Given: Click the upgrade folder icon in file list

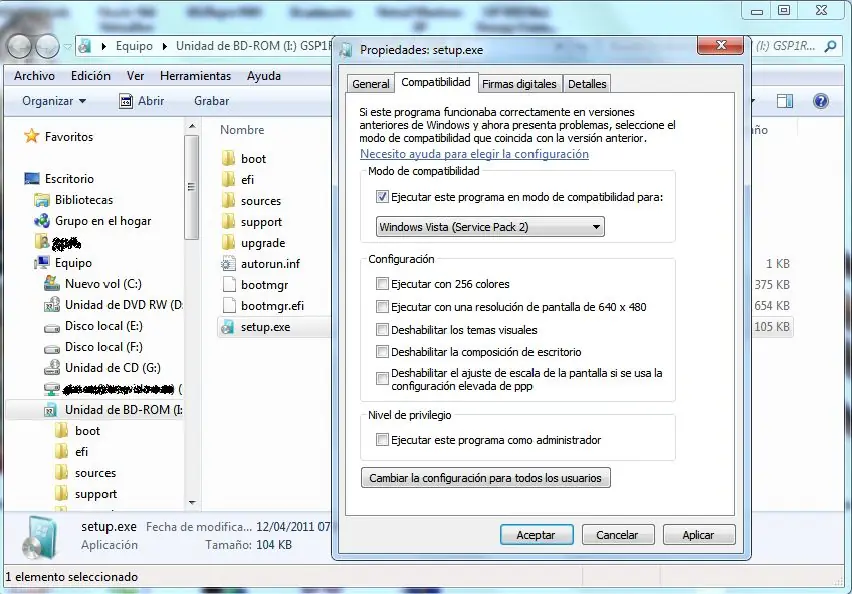Looking at the screenshot, I should [x=229, y=242].
